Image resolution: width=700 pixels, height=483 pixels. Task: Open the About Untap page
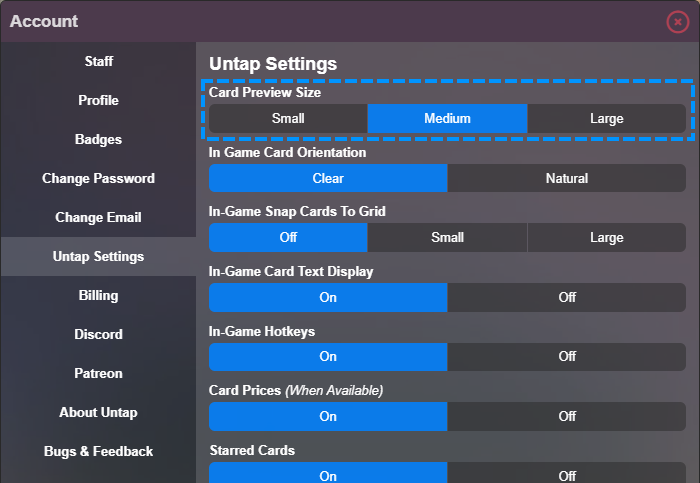coord(98,412)
